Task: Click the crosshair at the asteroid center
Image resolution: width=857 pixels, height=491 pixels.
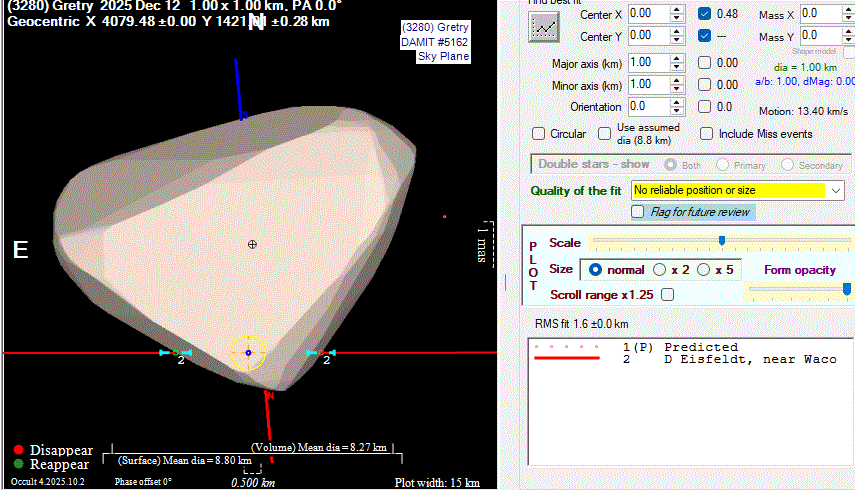Action: [x=252, y=244]
